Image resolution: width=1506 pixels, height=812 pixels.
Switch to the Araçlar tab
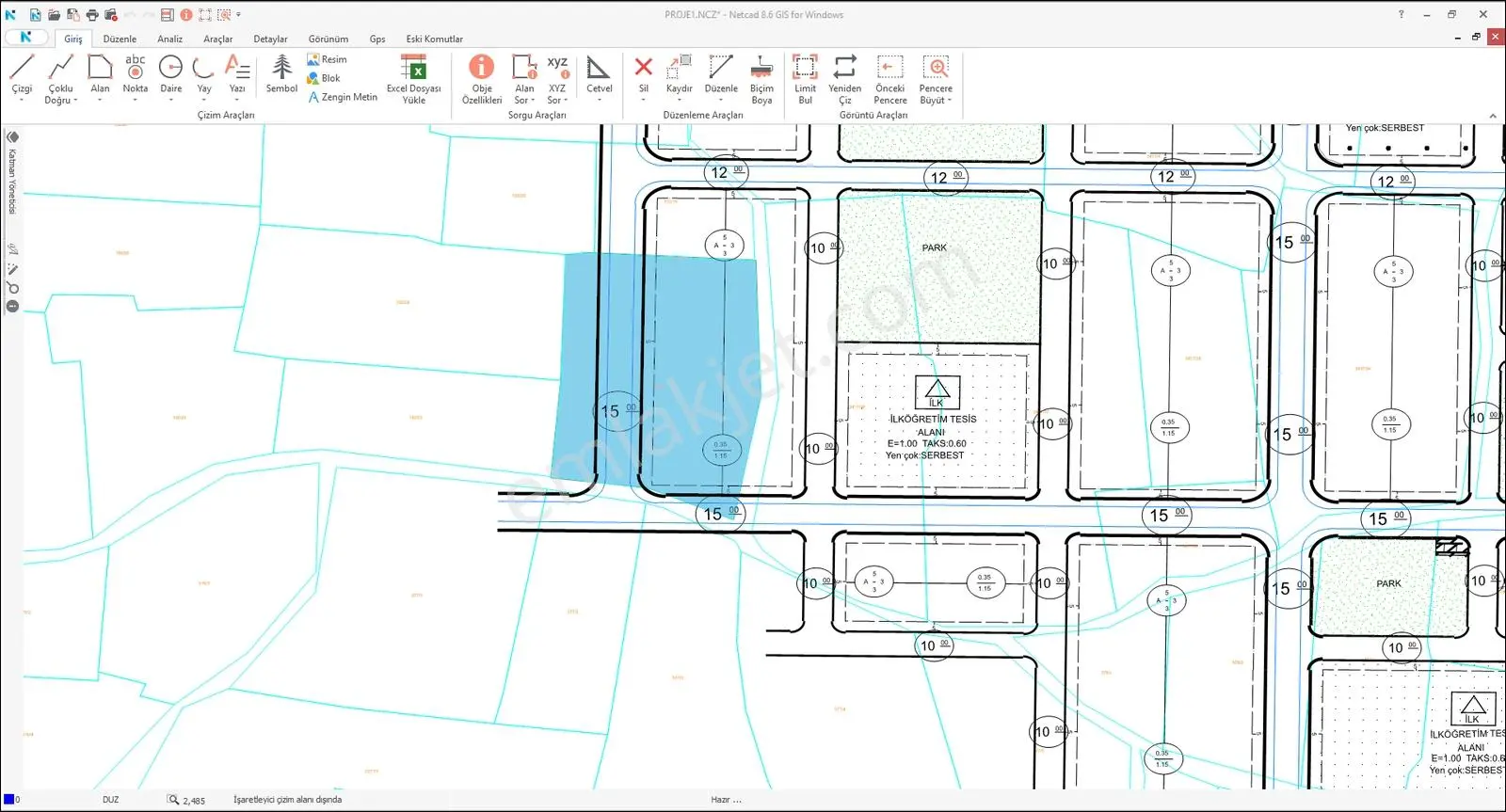click(x=218, y=39)
